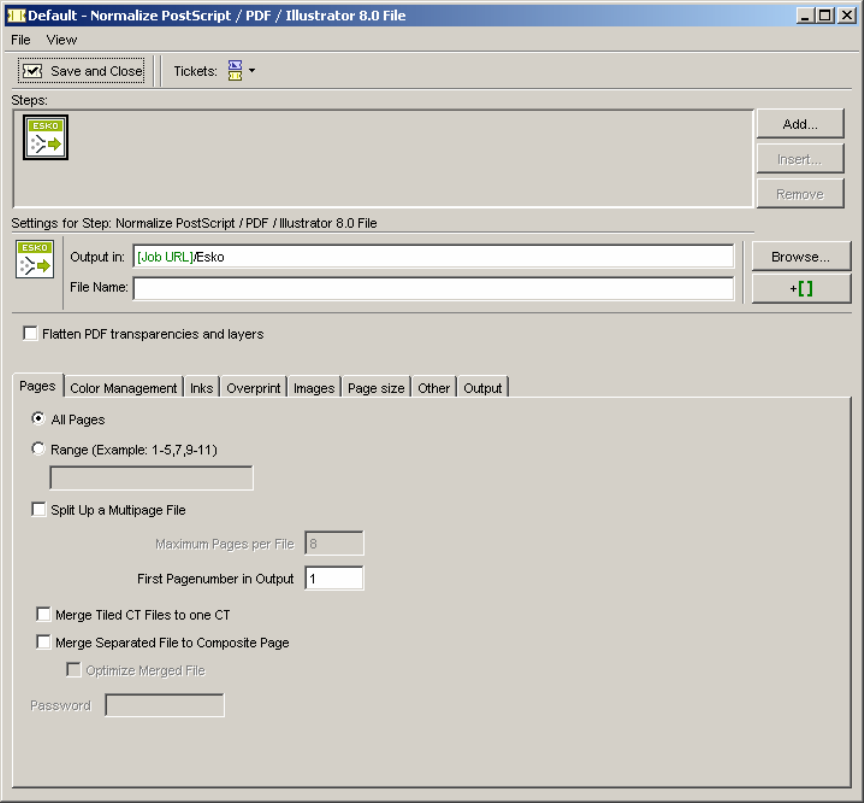Close the Normalize PostScript window
The image size is (864, 803).
[846, 15]
